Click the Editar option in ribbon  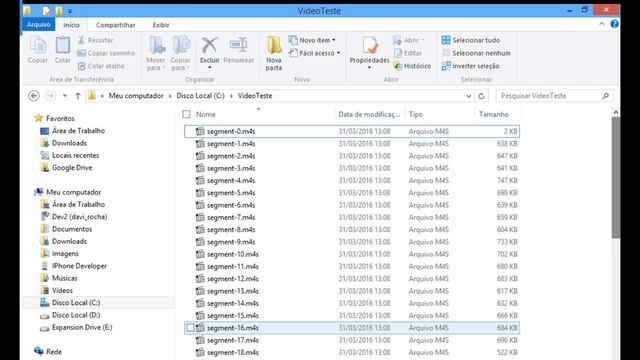(x=408, y=53)
